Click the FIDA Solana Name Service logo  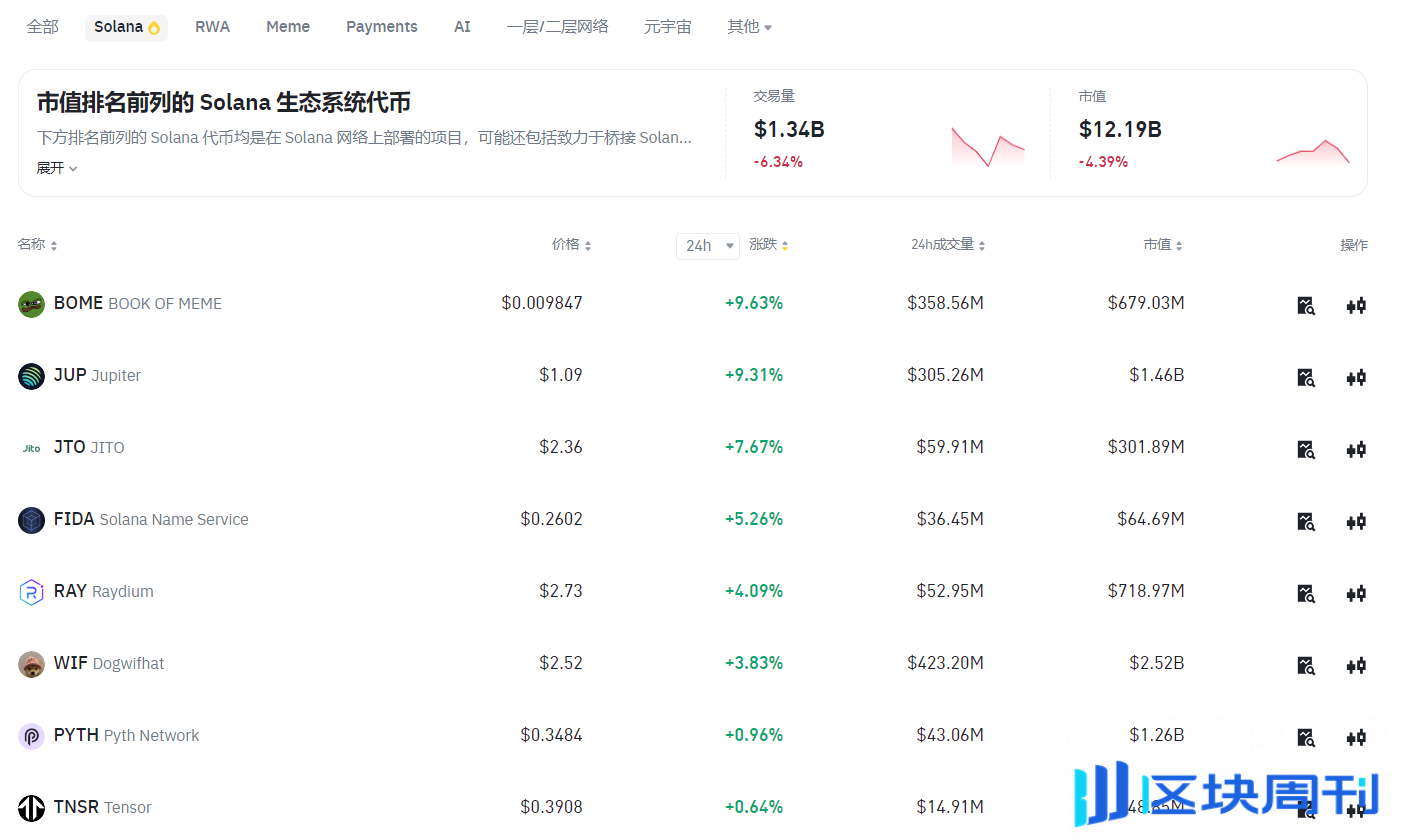coord(31,519)
